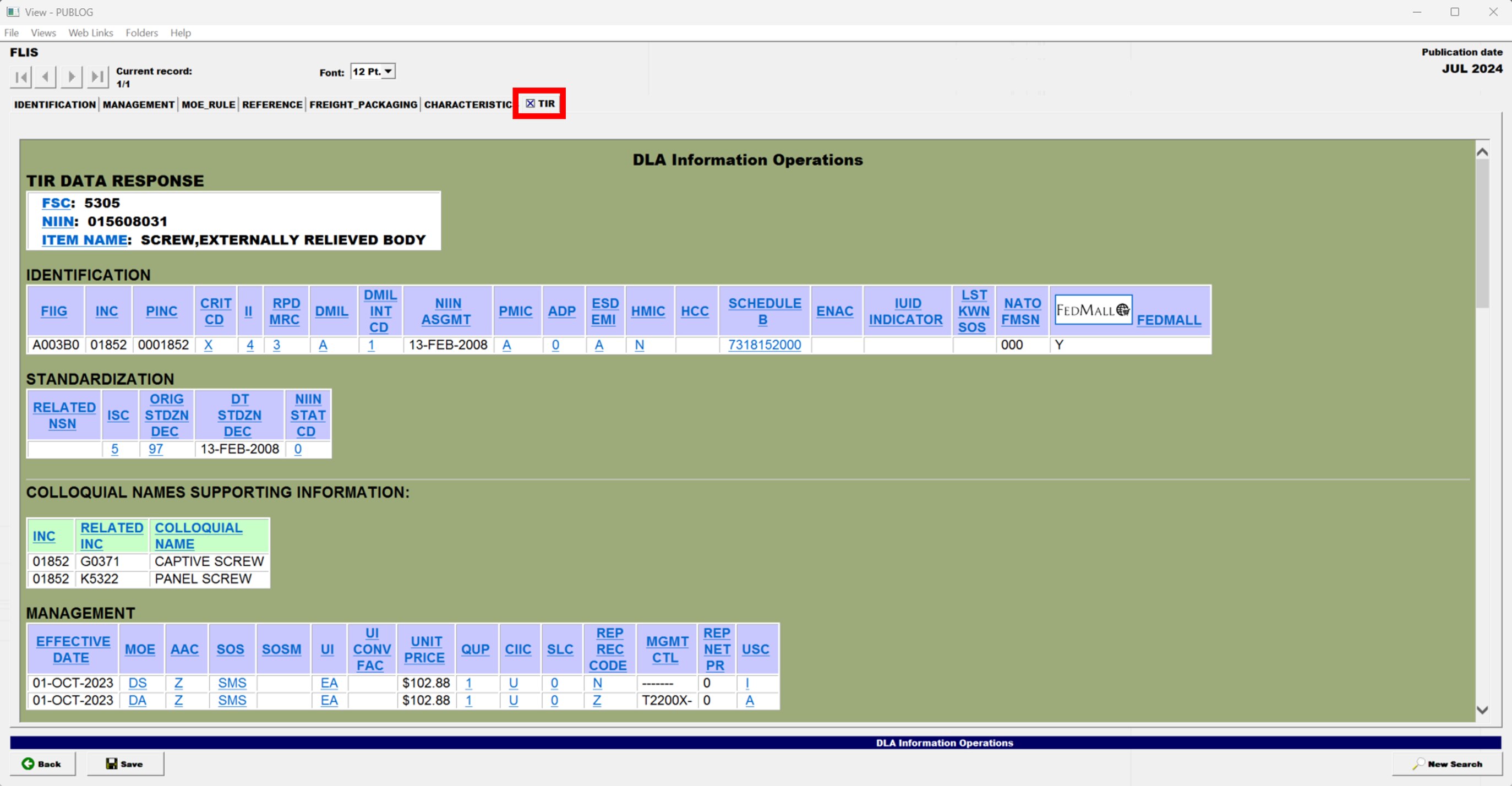Click the NIIN link in response box
The width and height of the screenshot is (1512, 786).
(58, 222)
